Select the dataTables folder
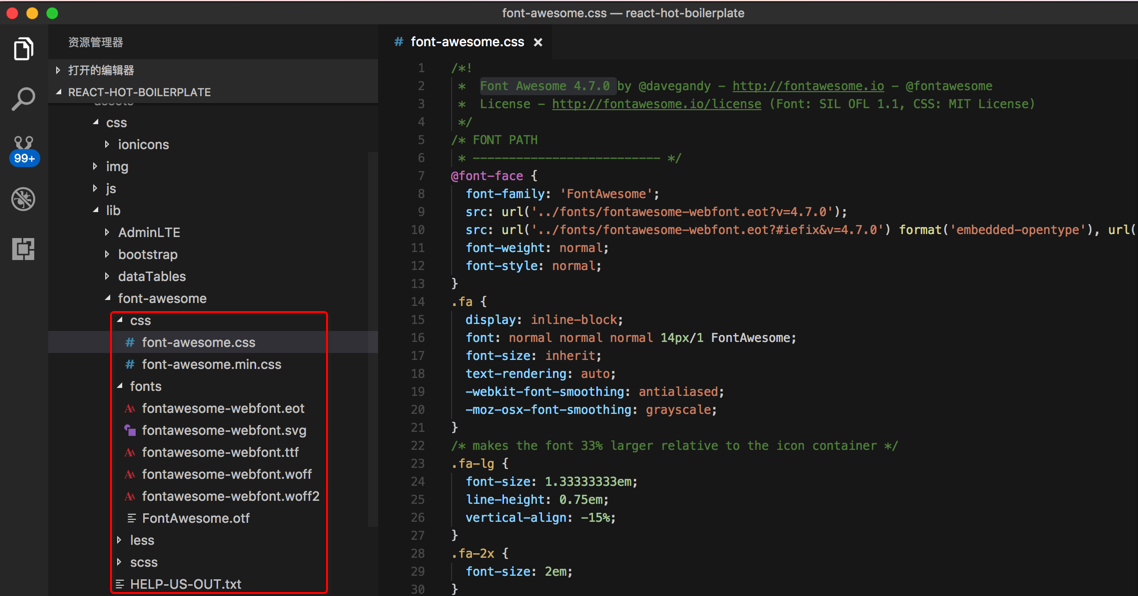This screenshot has height=596, width=1138. [x=152, y=277]
